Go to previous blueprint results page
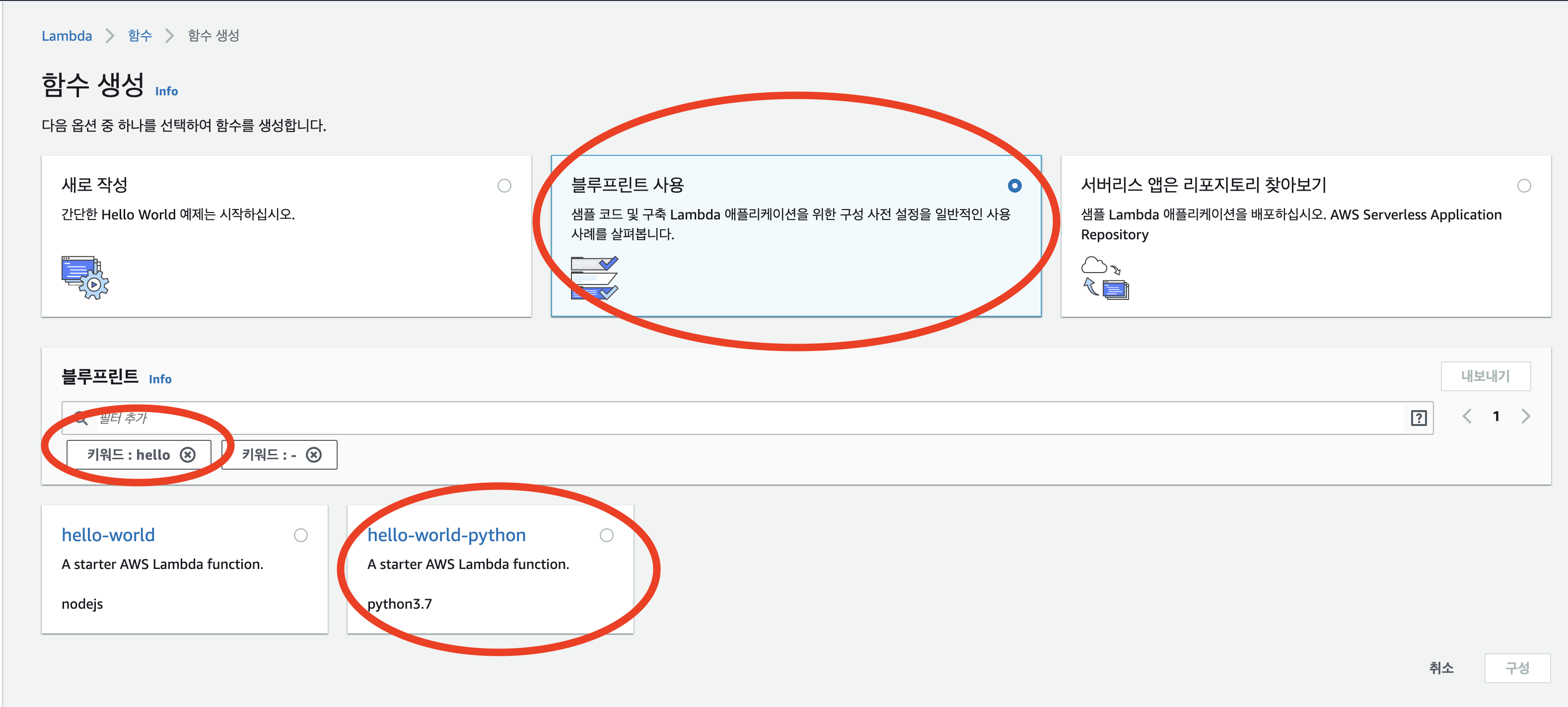 point(1467,416)
